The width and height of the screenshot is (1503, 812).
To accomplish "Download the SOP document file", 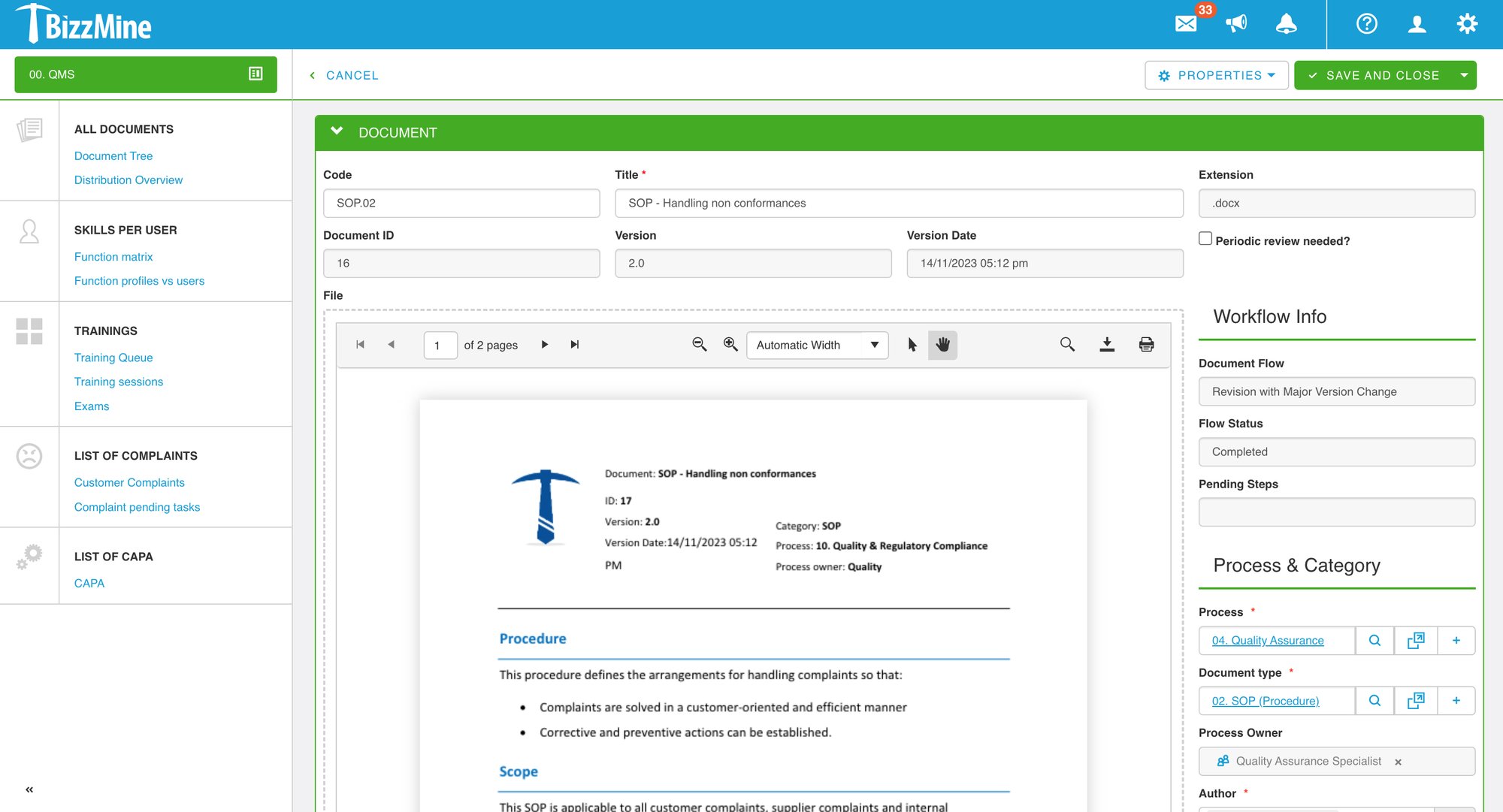I will pyautogui.click(x=1106, y=344).
